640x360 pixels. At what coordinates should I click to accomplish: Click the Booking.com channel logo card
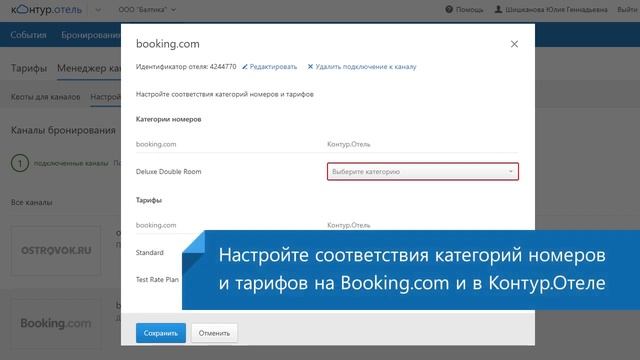point(56,323)
